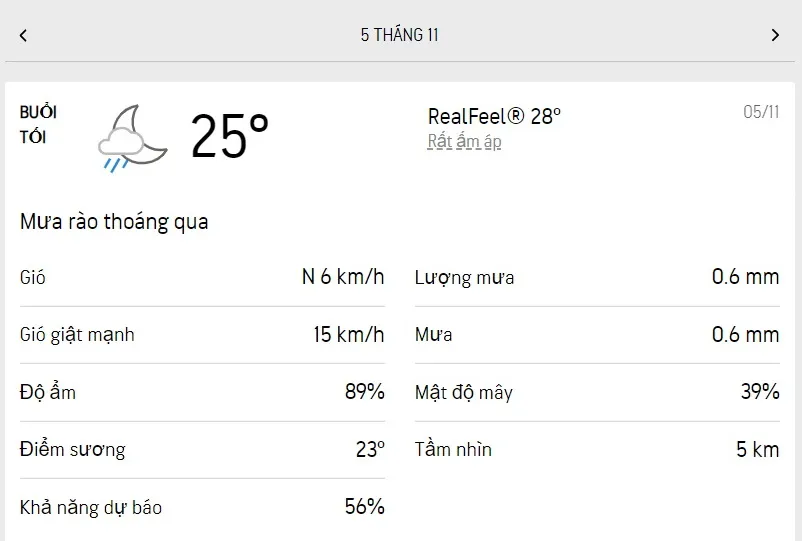The height and width of the screenshot is (541, 802).
Task: Click the night showers weather icon
Action: click(x=132, y=137)
